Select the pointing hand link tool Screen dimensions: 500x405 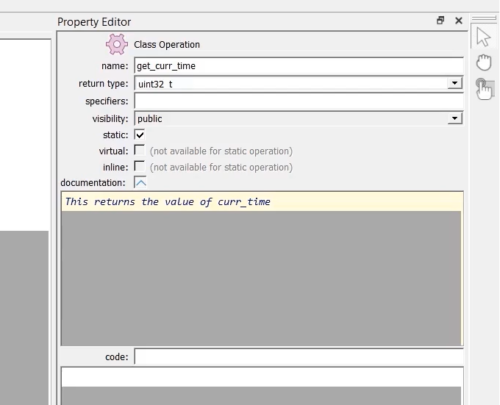pyautogui.click(x=484, y=89)
